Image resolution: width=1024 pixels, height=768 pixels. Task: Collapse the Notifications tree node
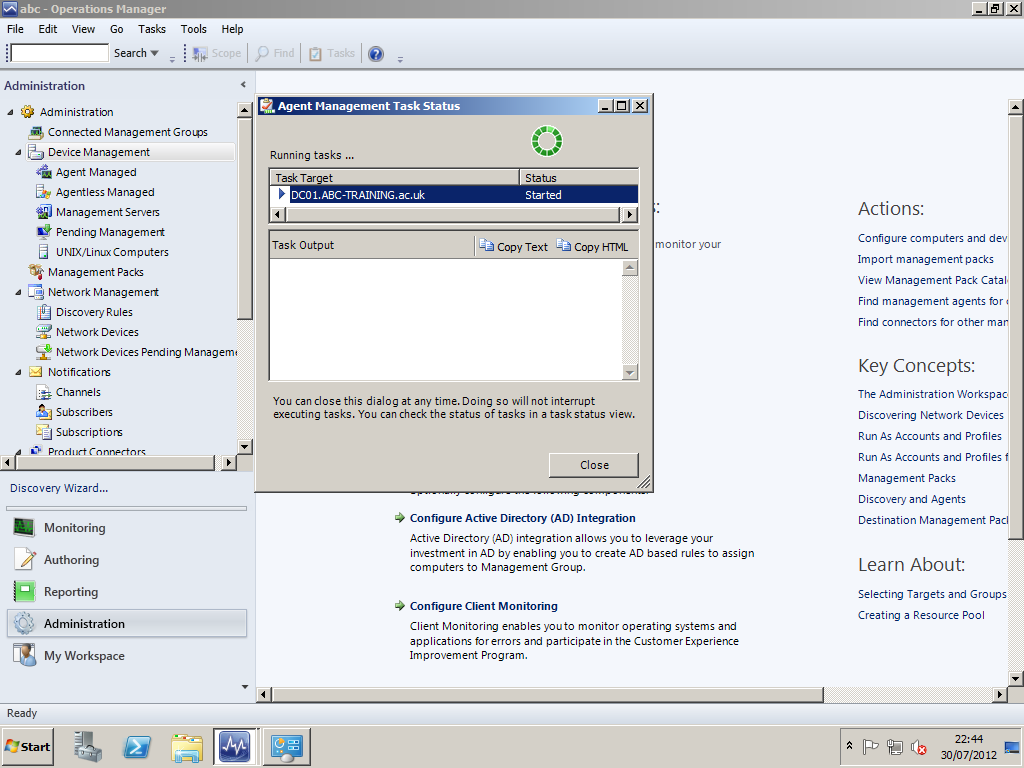click(x=18, y=372)
